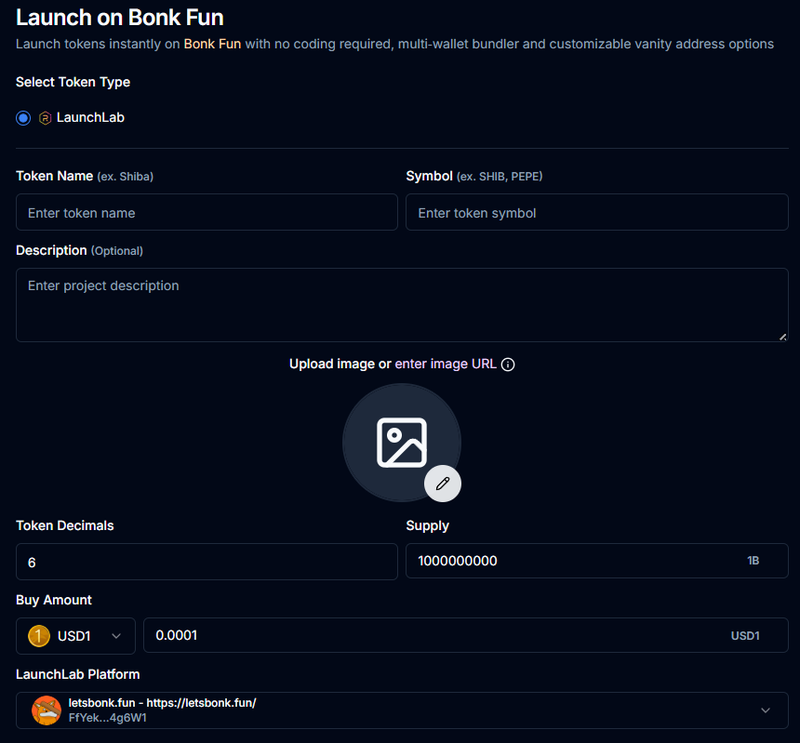The width and height of the screenshot is (800, 743).
Task: Click the LaunchLab logo icon
Action: pyautogui.click(x=45, y=118)
